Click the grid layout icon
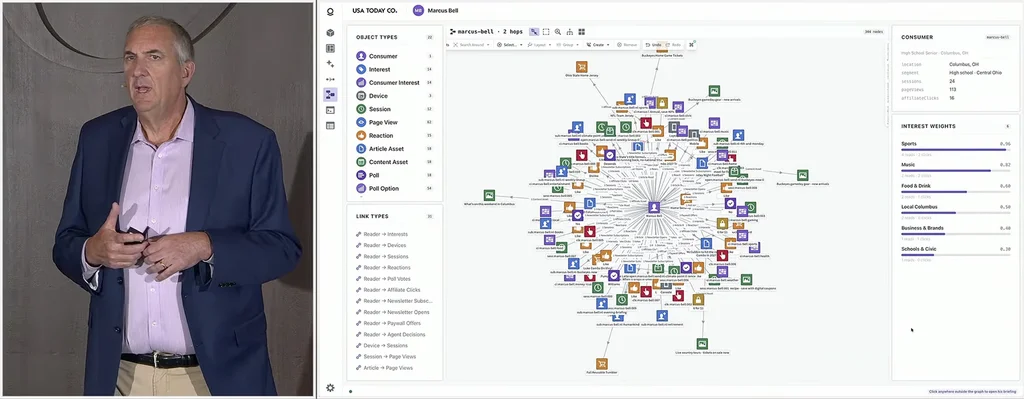 [x=581, y=31]
